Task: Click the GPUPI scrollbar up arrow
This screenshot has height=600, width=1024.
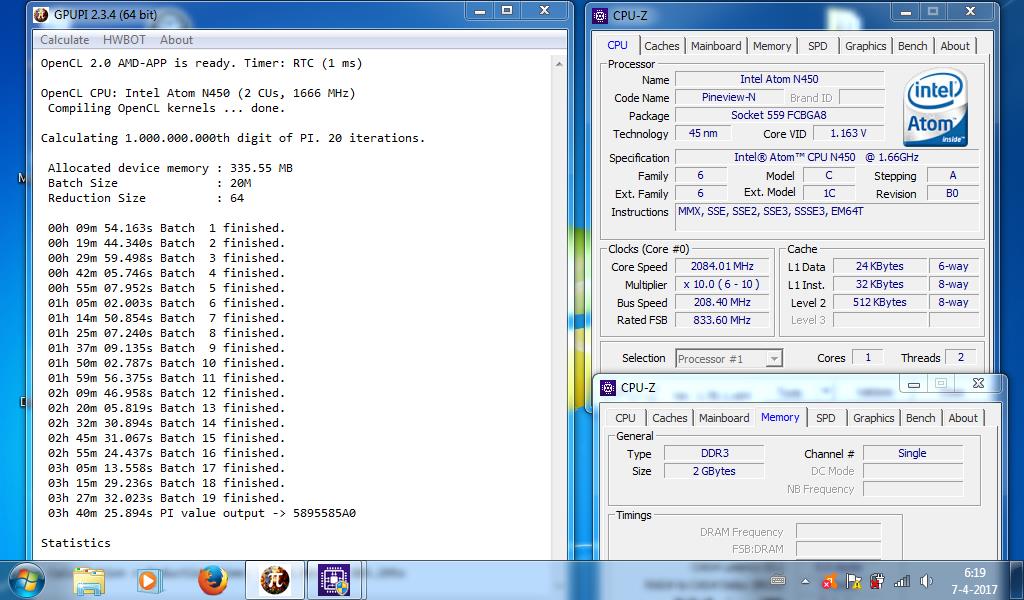Action: point(558,64)
